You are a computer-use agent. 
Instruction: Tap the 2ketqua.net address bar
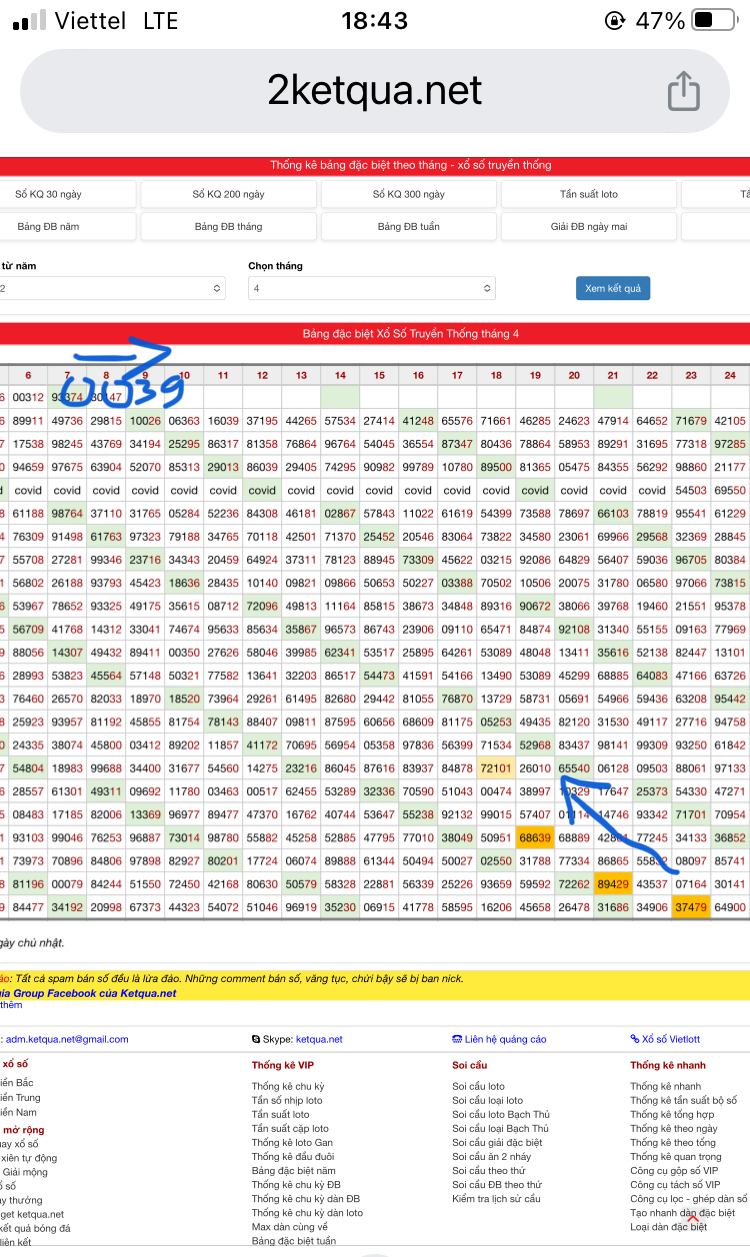click(374, 91)
